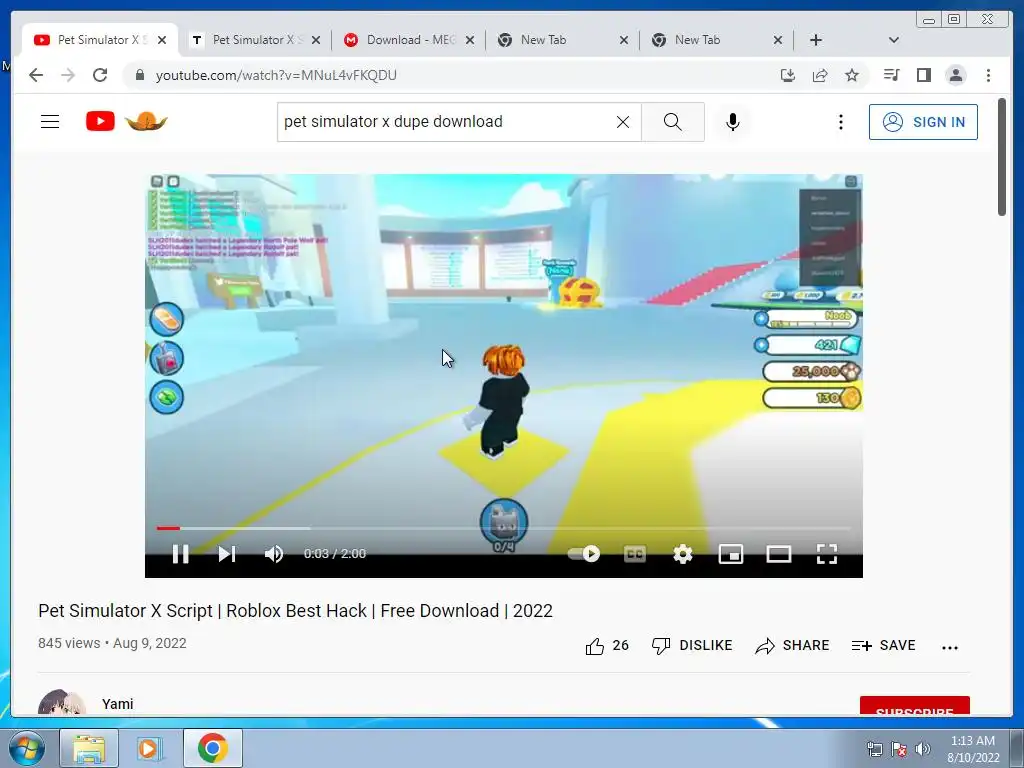Viewport: 1024px width, 768px height.
Task: Bookmark this page with the star icon
Action: [x=852, y=75]
